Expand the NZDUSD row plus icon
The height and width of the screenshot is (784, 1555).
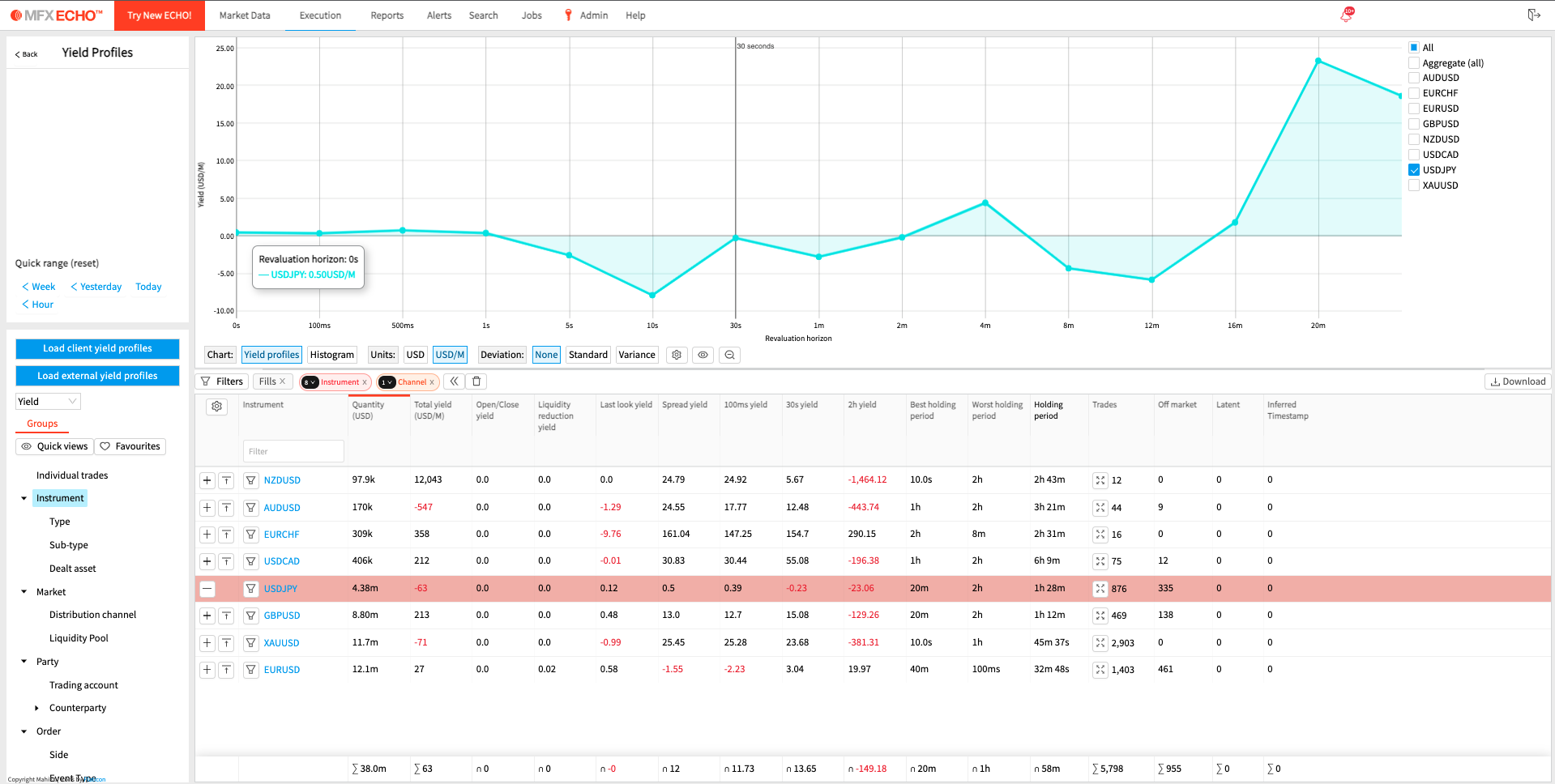[207, 480]
